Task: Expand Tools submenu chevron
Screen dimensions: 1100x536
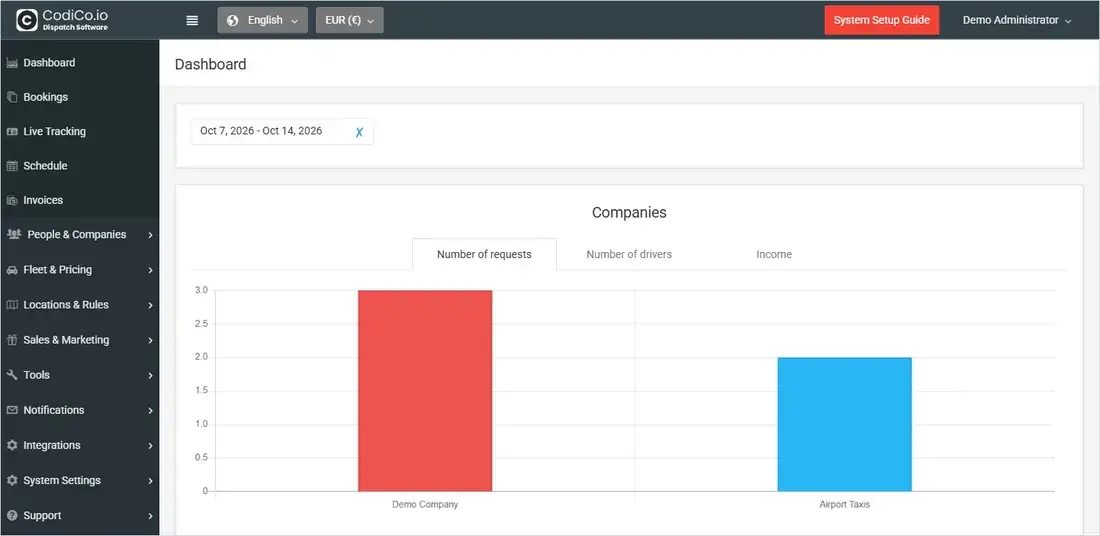Action: click(151, 375)
